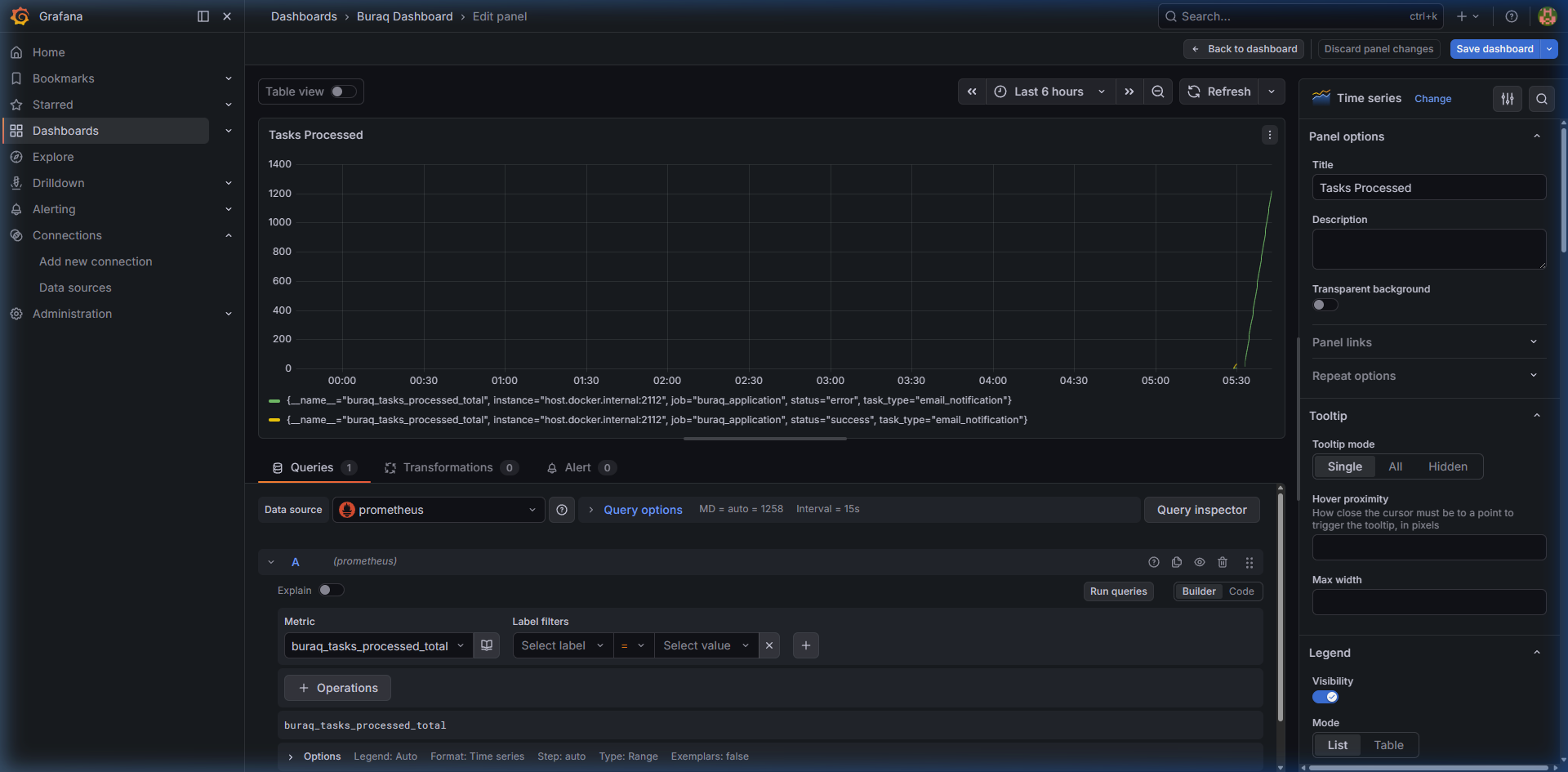Open data source help icon
This screenshot has height=772, width=1568.
pos(562,510)
